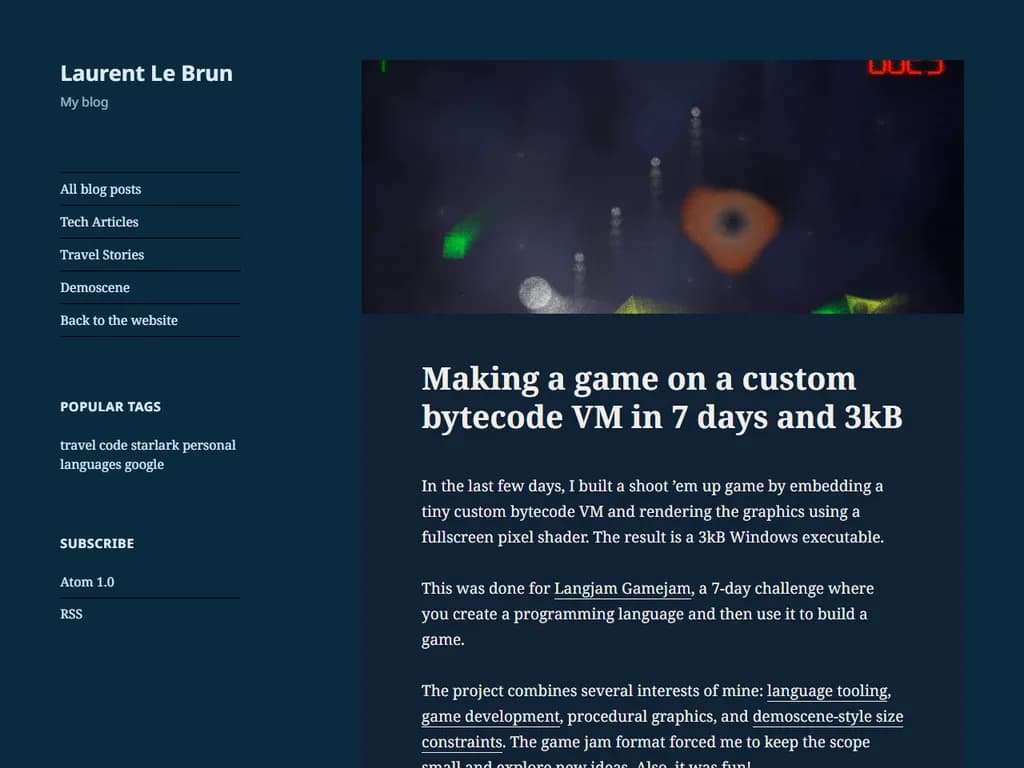Click Back to the website link
Screen dimensions: 1024x768
tap(119, 321)
